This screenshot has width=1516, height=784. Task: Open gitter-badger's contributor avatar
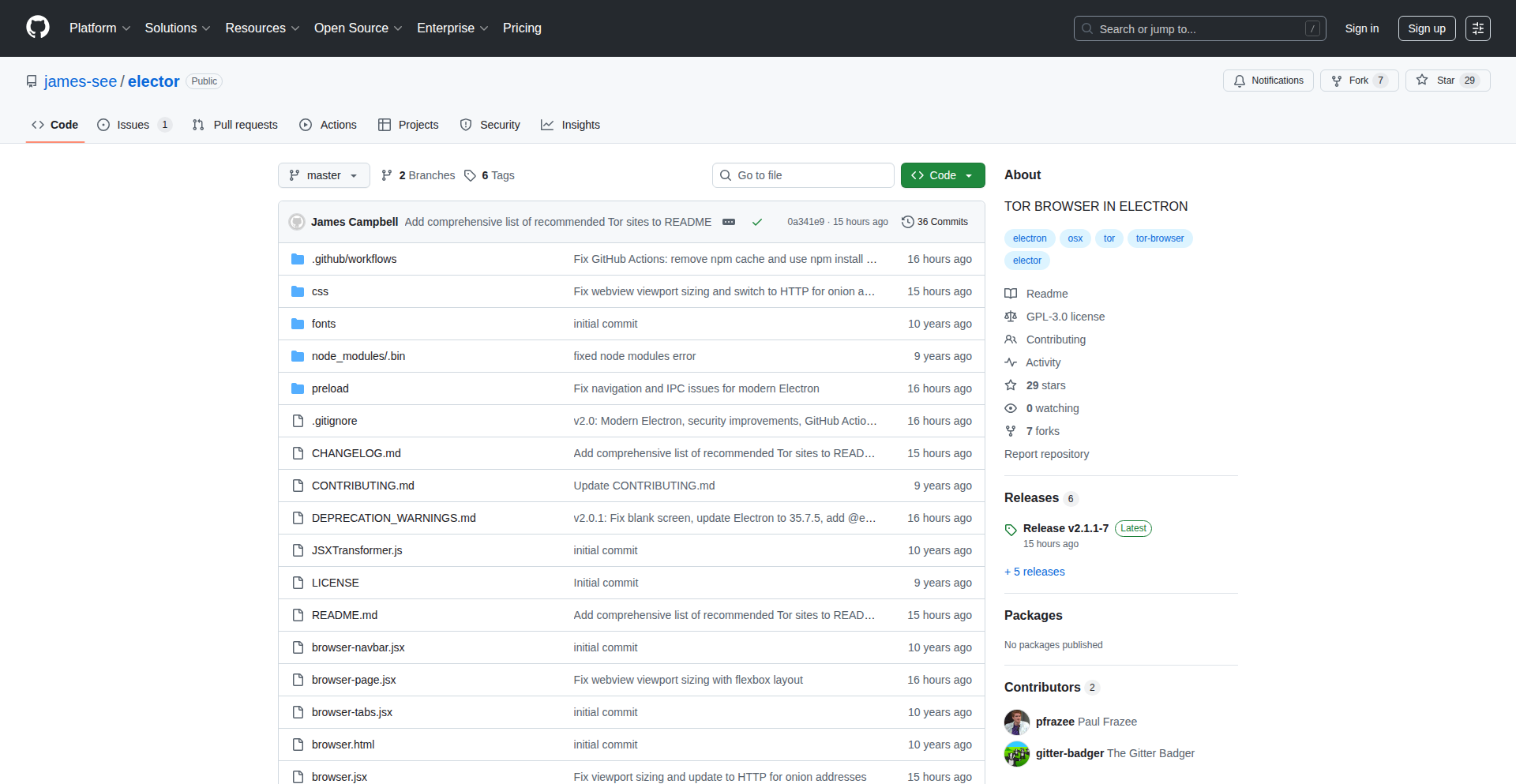[x=1017, y=754]
